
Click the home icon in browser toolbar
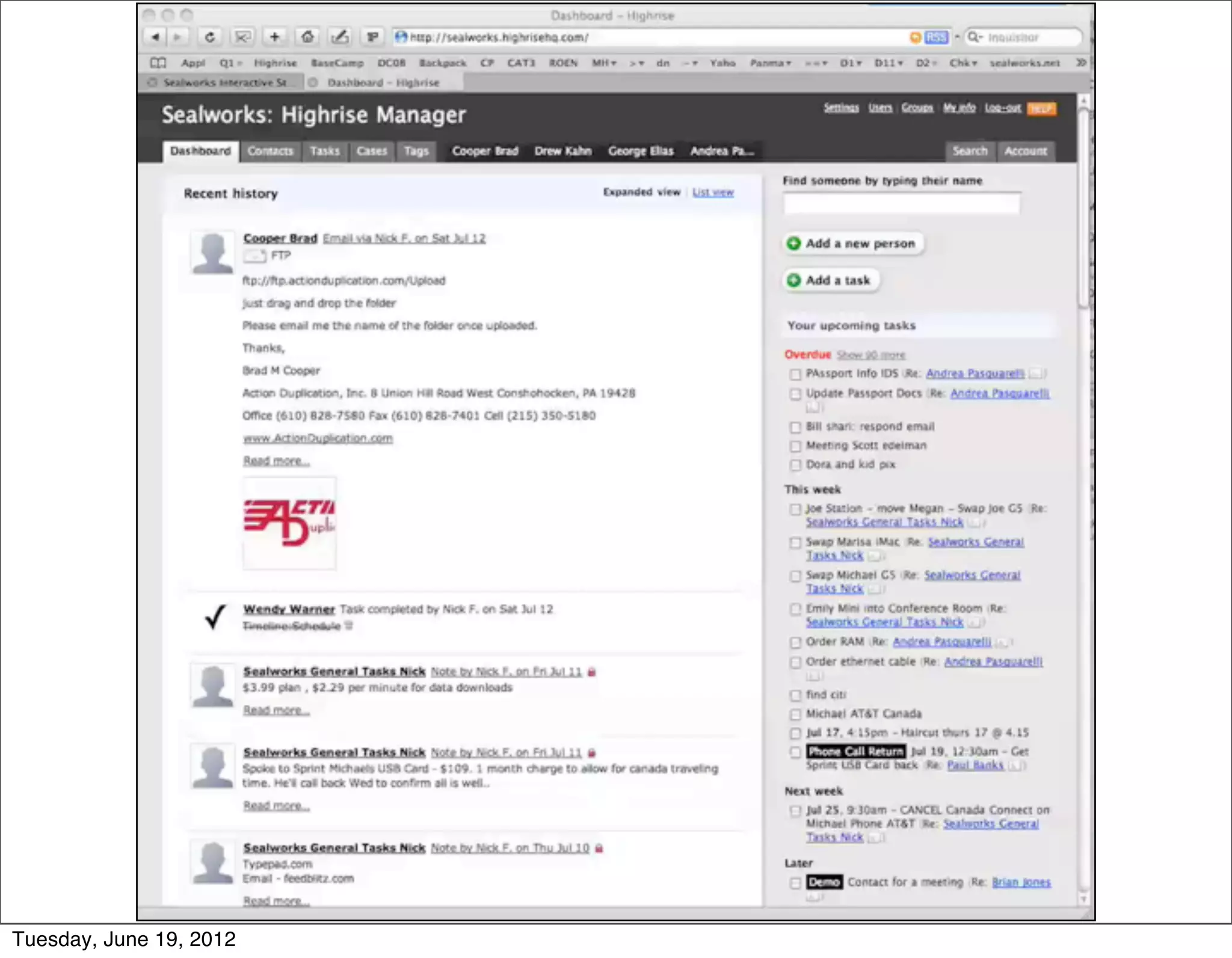(307, 37)
